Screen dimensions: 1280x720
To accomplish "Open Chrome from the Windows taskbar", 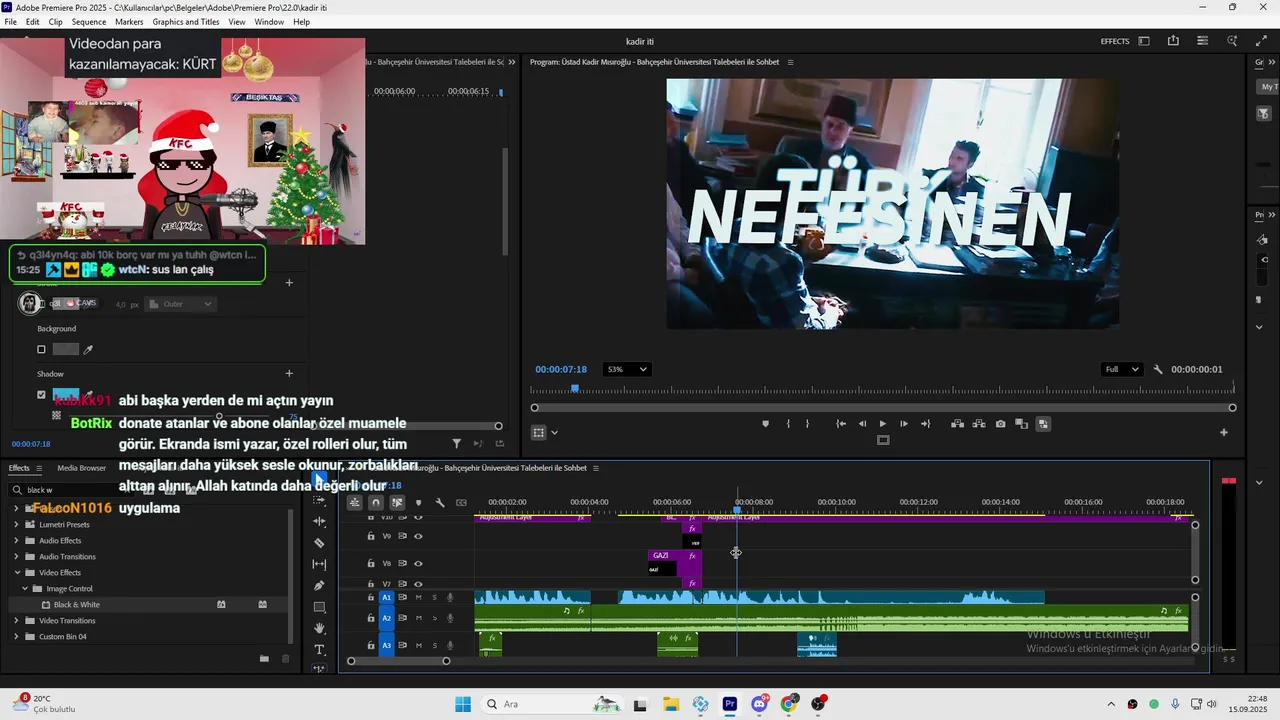I will (789, 704).
